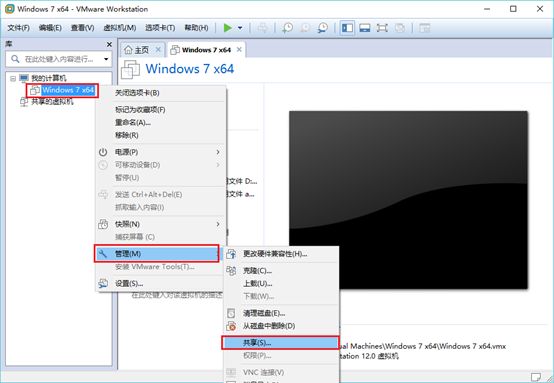
Task: Open the 文件(F) menu
Action: (18, 28)
